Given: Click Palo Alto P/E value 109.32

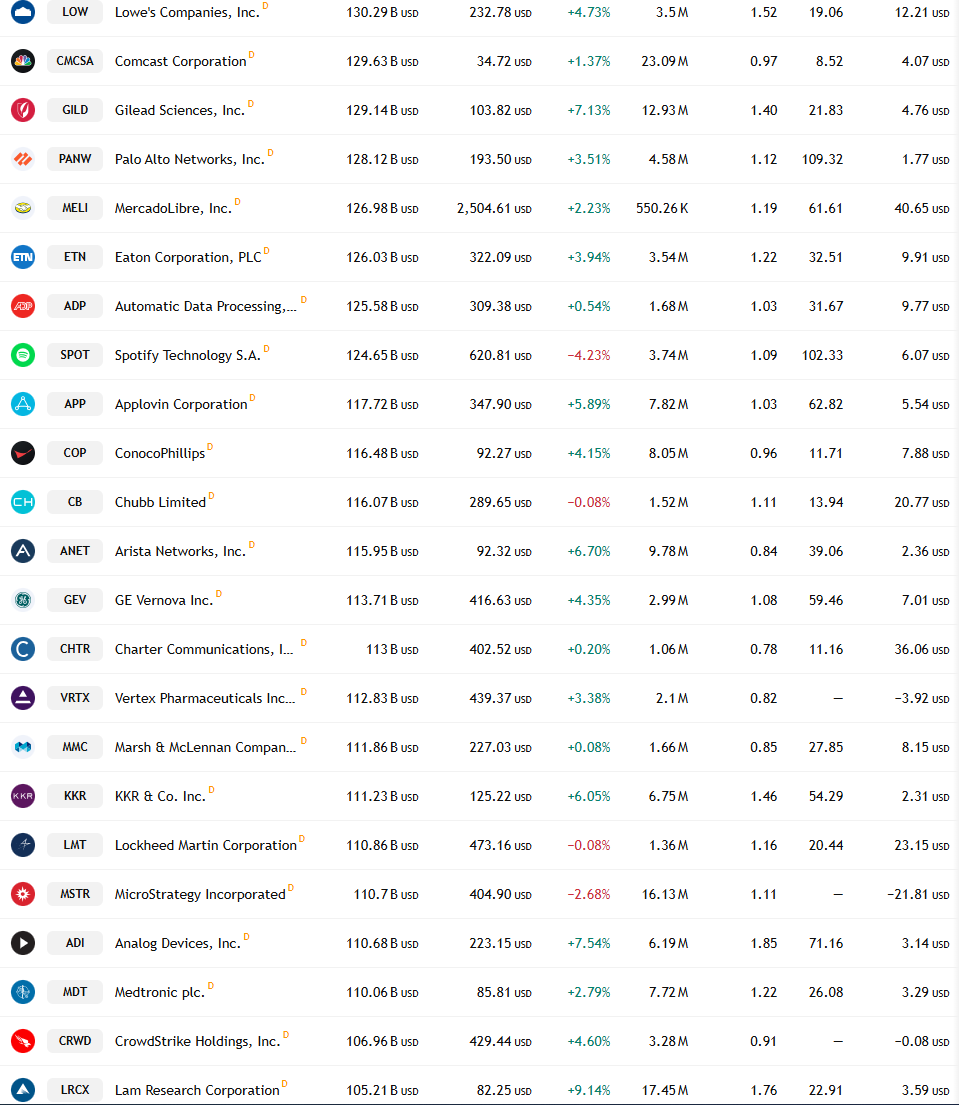Looking at the screenshot, I should [822, 159].
